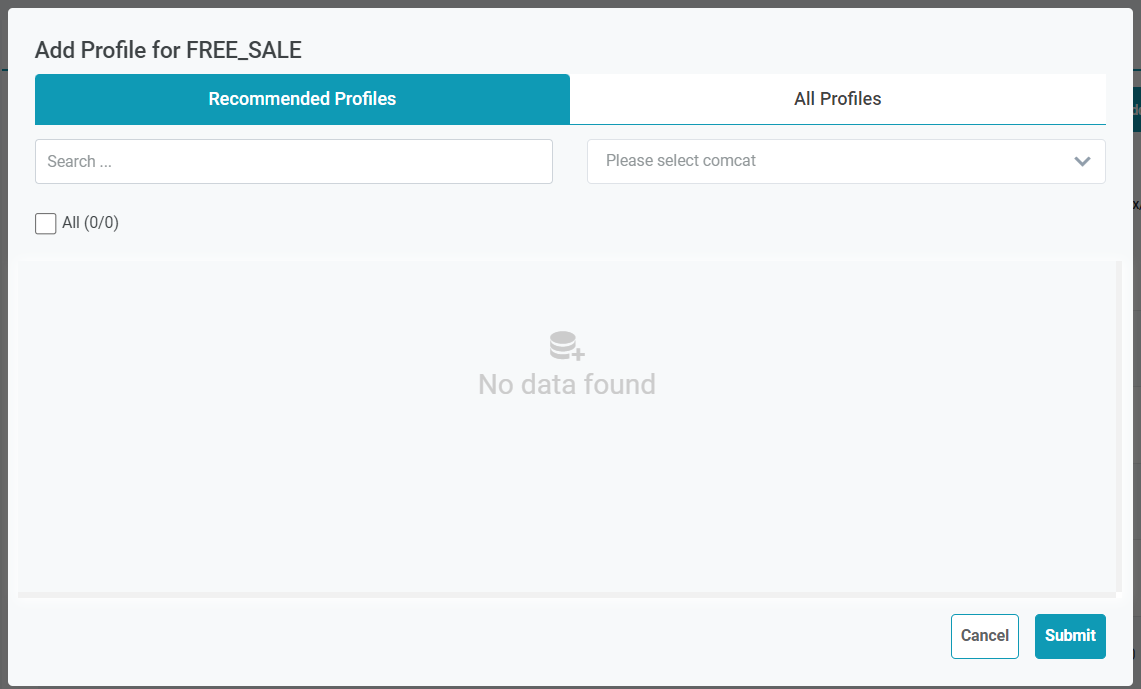Click the comcat dropdown chevron arrow
The image size is (1141, 689).
[1082, 162]
